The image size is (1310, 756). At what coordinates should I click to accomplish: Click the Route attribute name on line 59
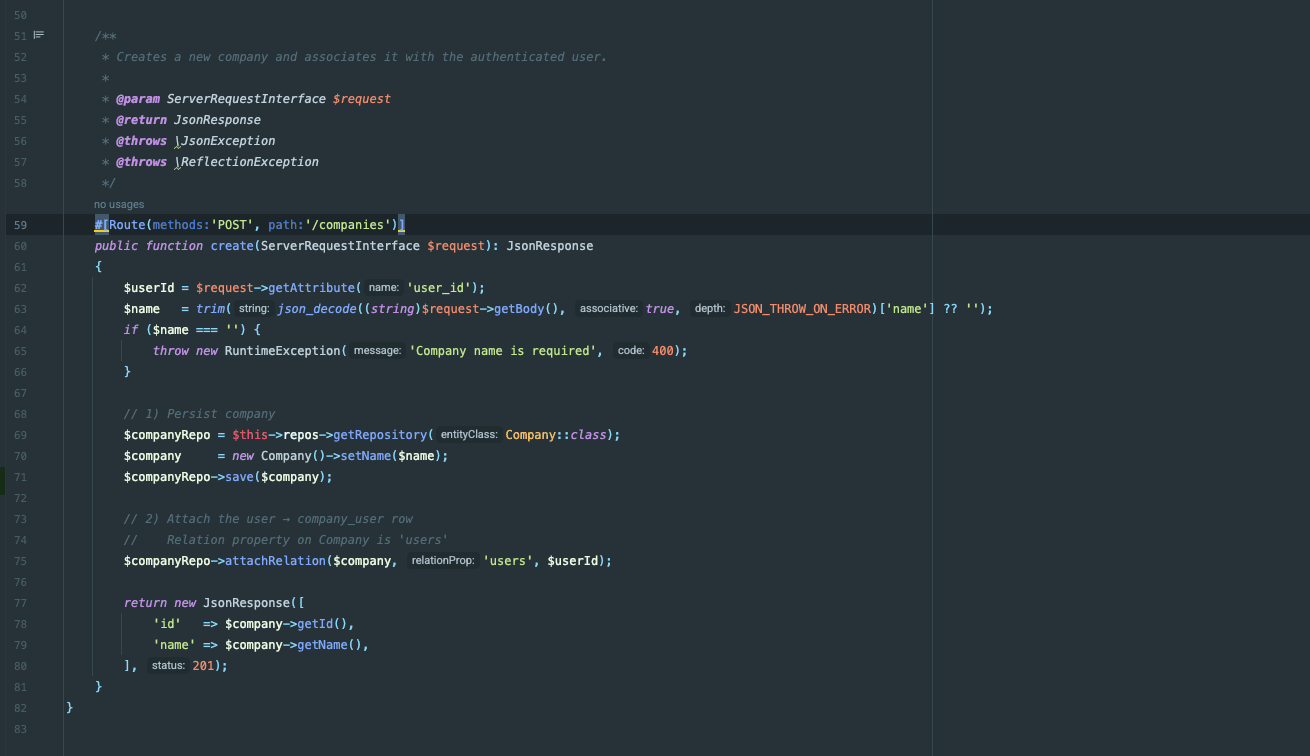click(127, 225)
